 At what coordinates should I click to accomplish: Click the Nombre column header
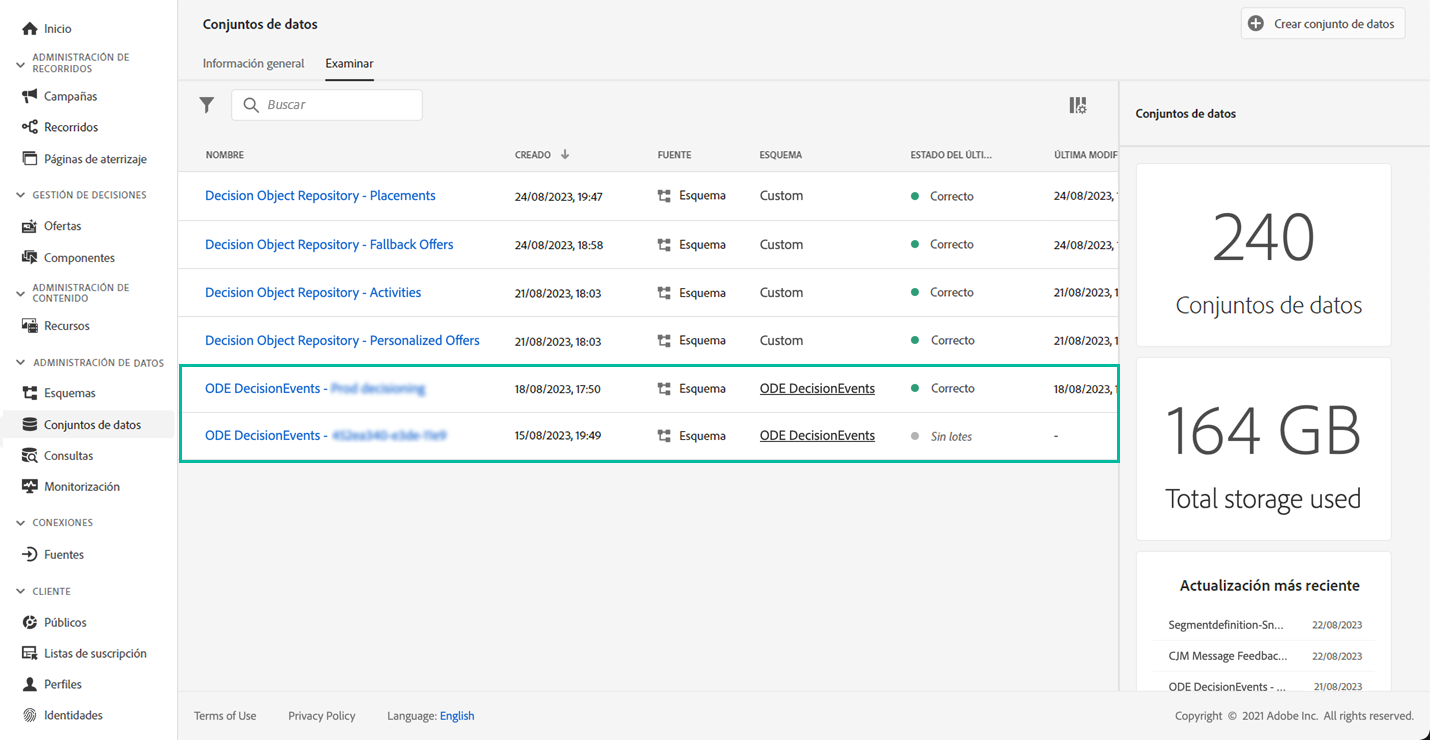[x=225, y=155]
